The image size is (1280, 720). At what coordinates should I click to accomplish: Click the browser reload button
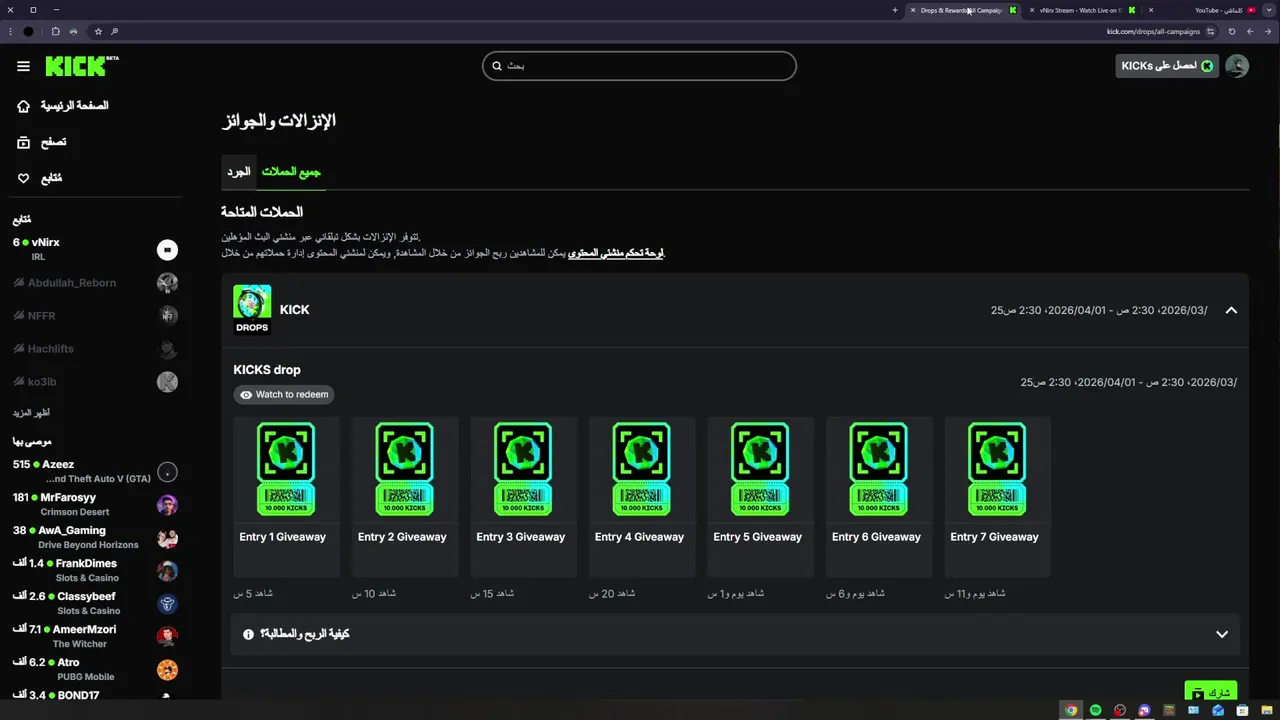[1232, 31]
